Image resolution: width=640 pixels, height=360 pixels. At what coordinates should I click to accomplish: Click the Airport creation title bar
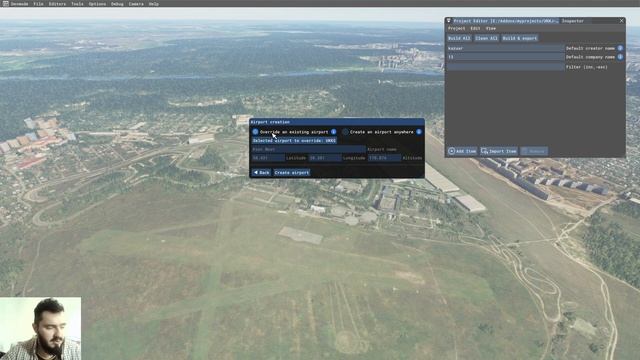pos(337,122)
